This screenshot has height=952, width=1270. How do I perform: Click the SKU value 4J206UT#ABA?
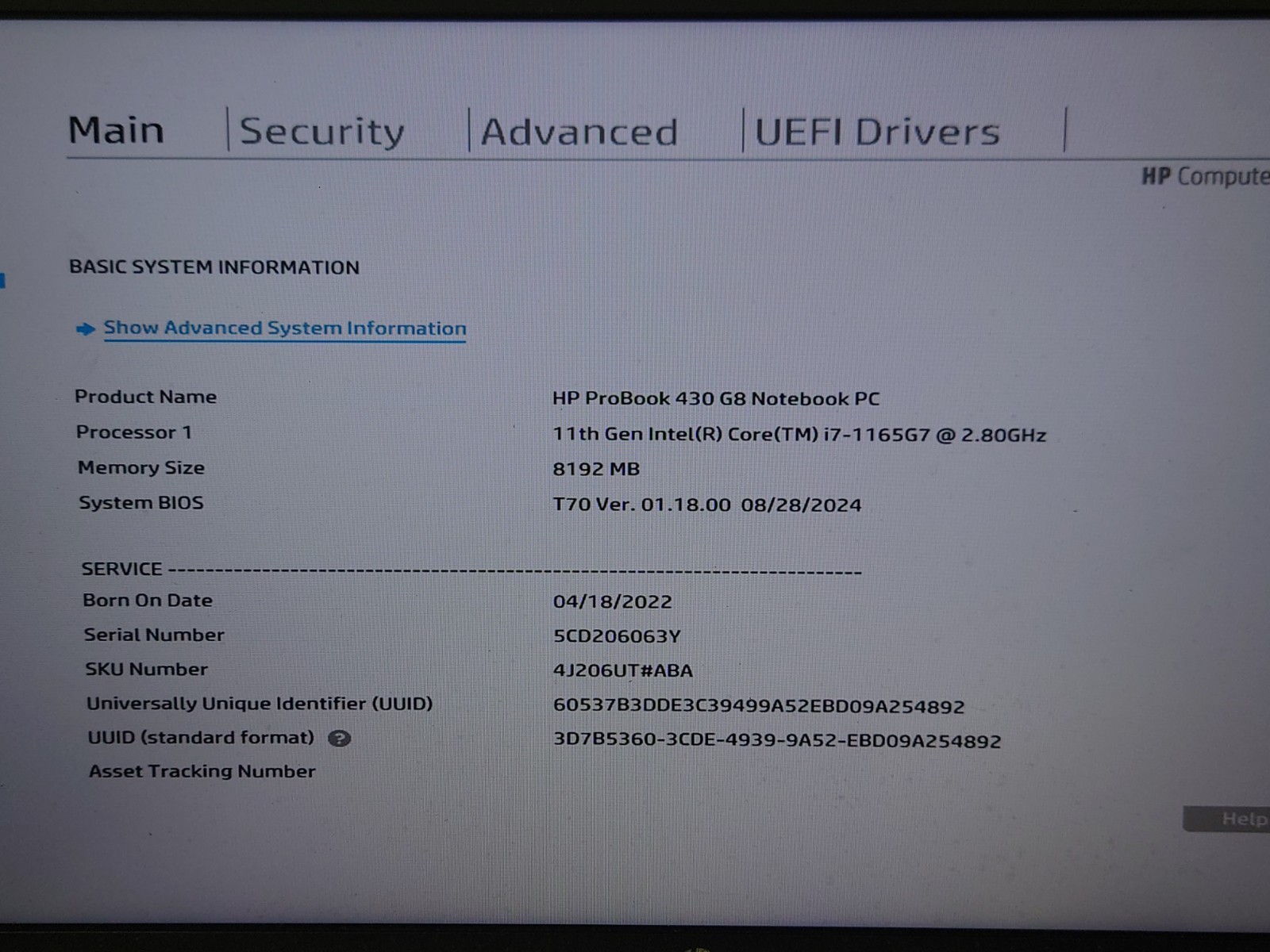coord(623,670)
